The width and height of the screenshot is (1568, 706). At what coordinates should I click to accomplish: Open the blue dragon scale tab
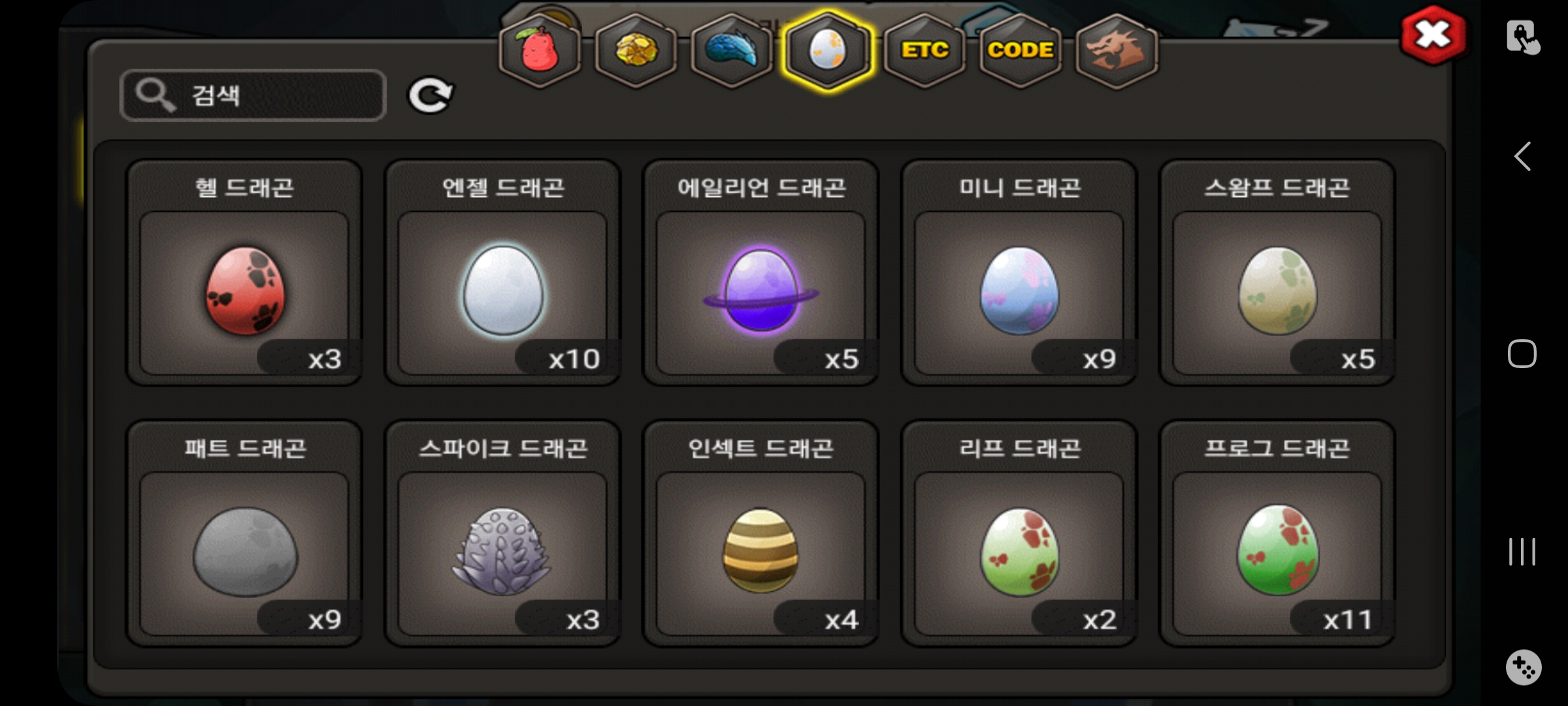pos(732,50)
